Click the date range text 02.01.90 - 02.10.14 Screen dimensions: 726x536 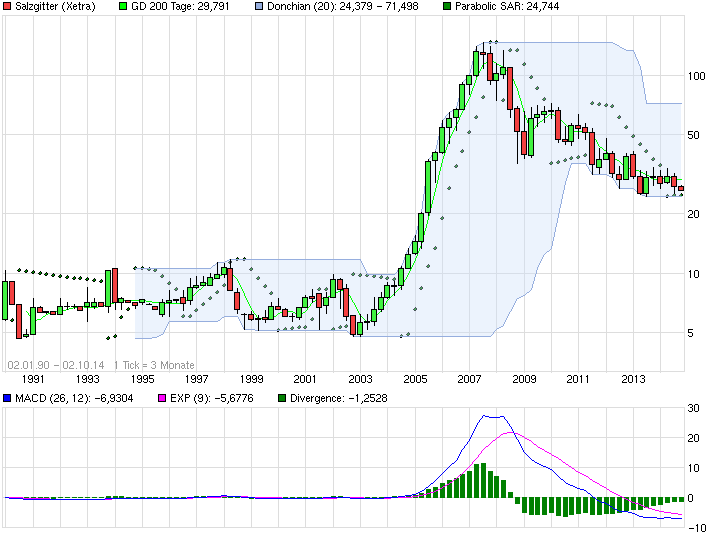coord(56,365)
